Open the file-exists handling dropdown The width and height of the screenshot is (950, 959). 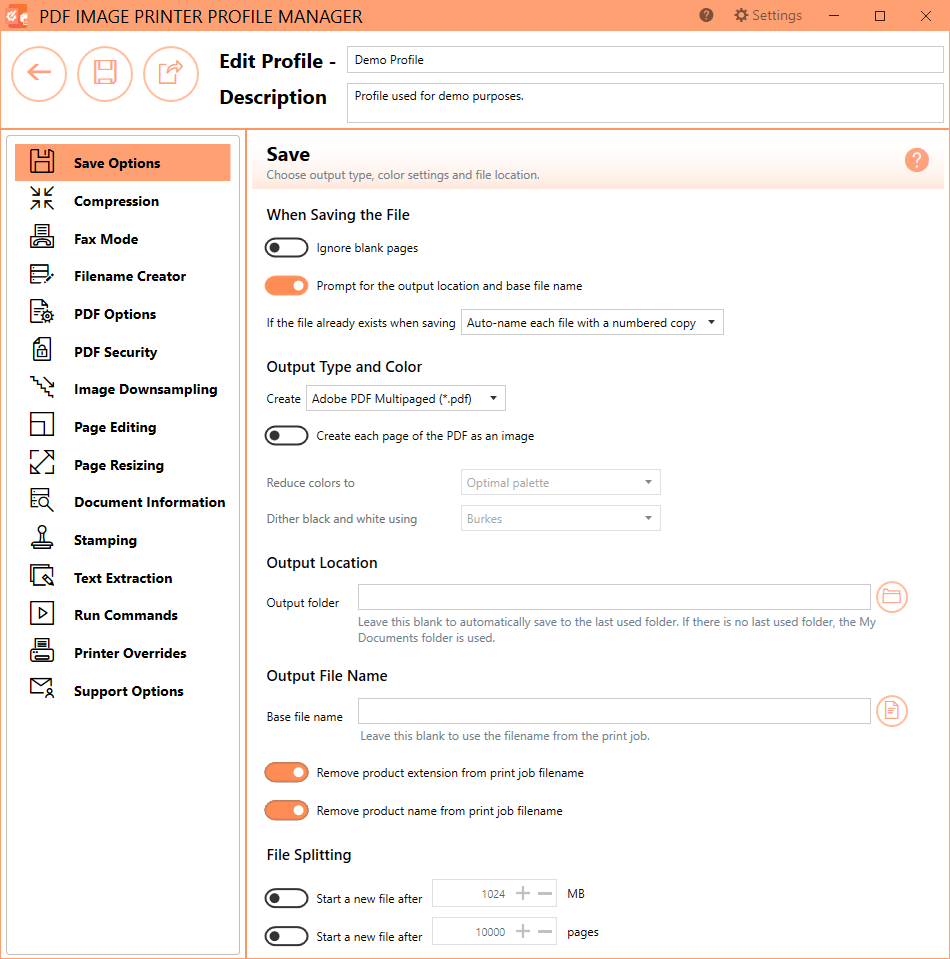592,322
